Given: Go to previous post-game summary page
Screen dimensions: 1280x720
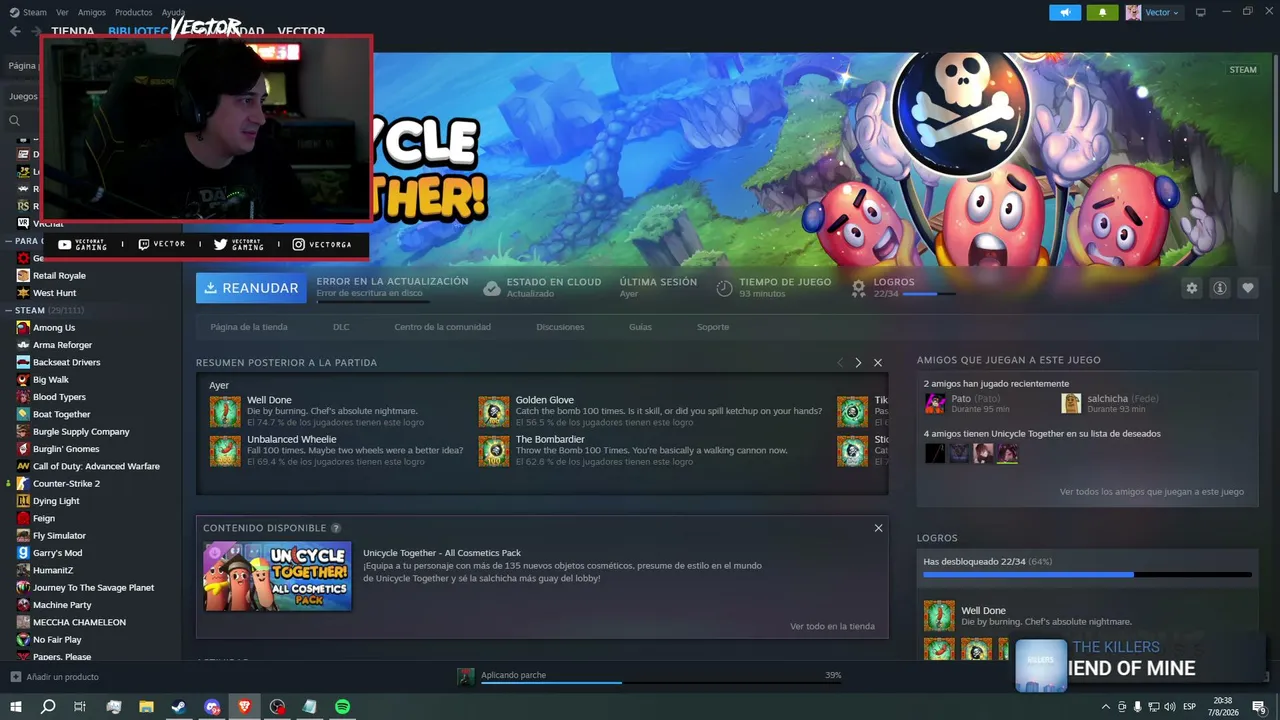Looking at the screenshot, I should pyautogui.click(x=840, y=363).
